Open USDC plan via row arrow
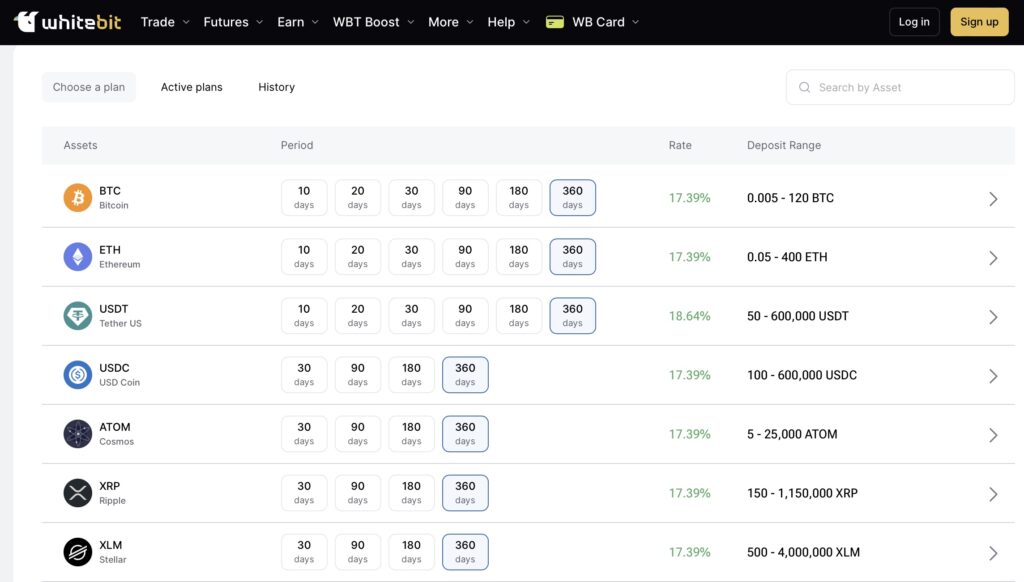Image resolution: width=1024 pixels, height=582 pixels. coord(993,376)
